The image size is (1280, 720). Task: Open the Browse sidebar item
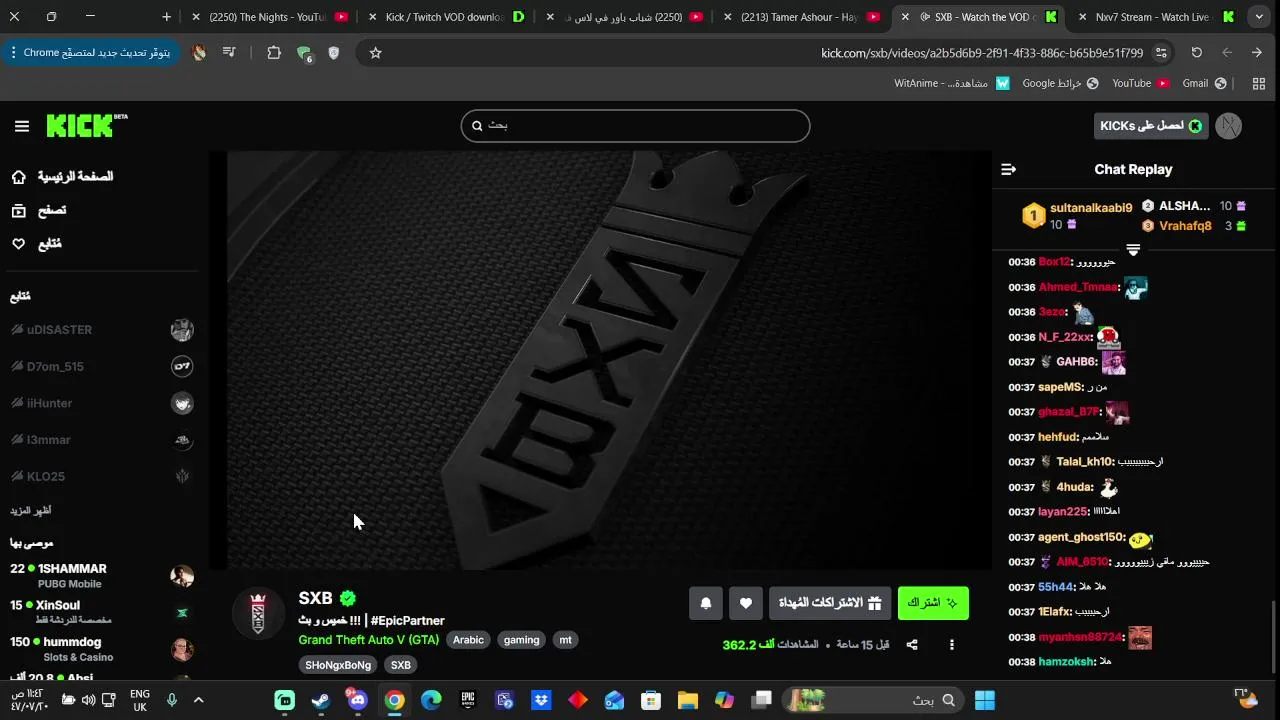click(39, 210)
